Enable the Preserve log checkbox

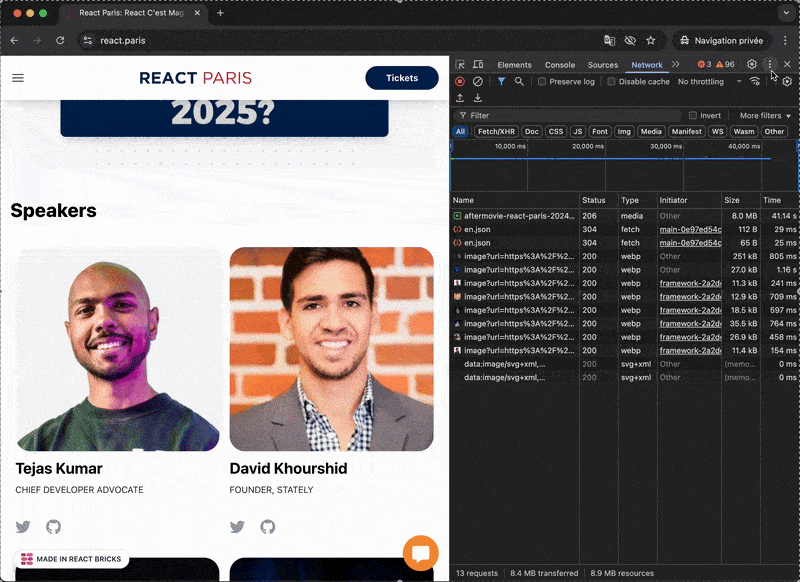coord(542,82)
